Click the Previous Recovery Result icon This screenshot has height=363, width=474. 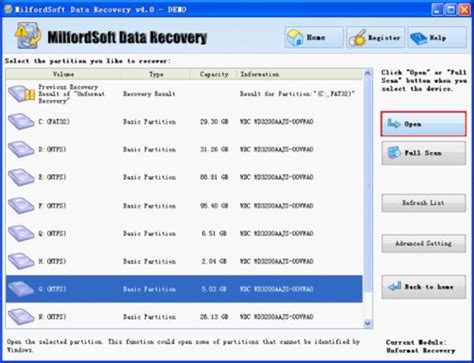[22, 94]
